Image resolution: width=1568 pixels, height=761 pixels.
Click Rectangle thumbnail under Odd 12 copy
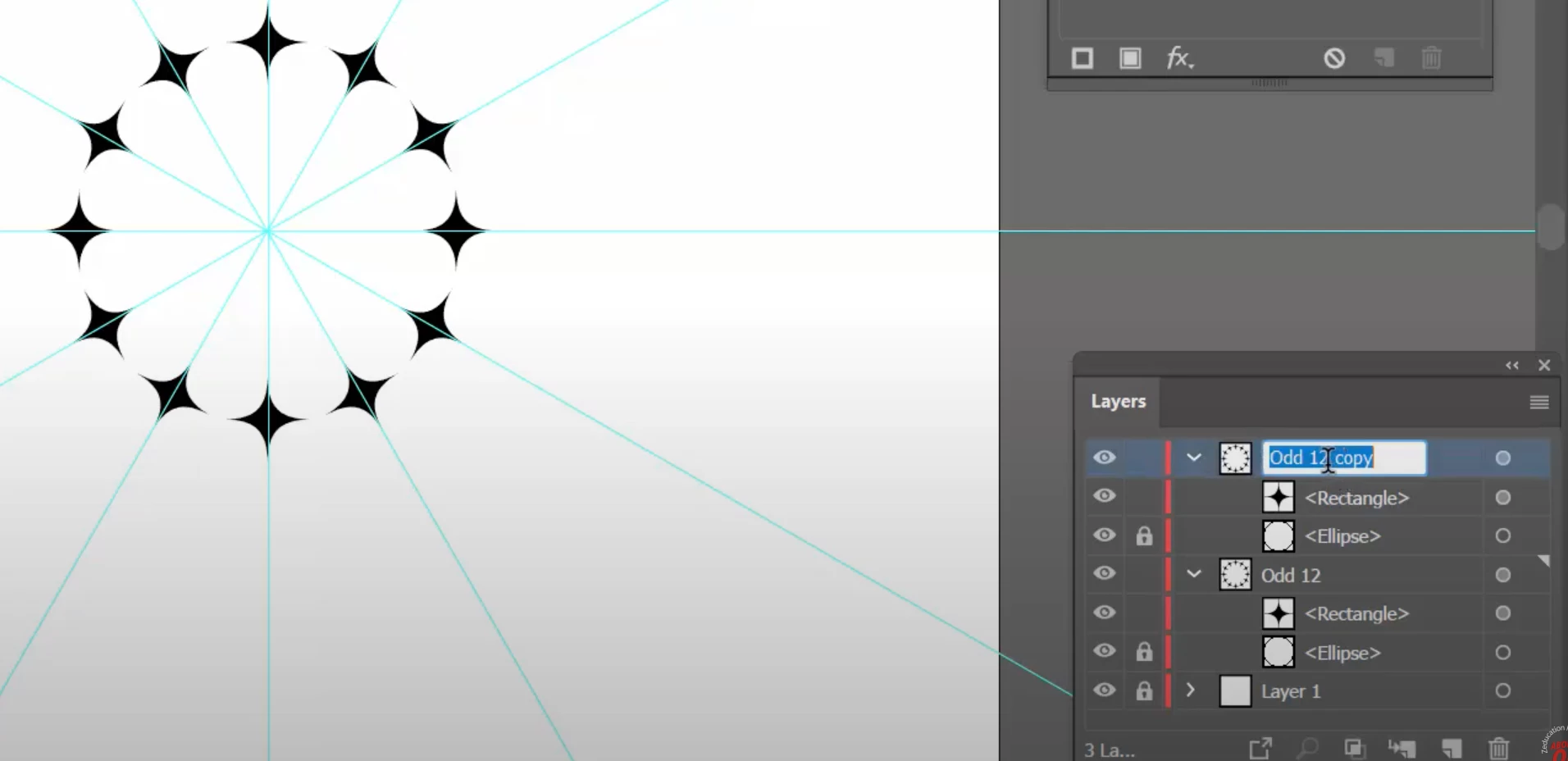point(1279,497)
